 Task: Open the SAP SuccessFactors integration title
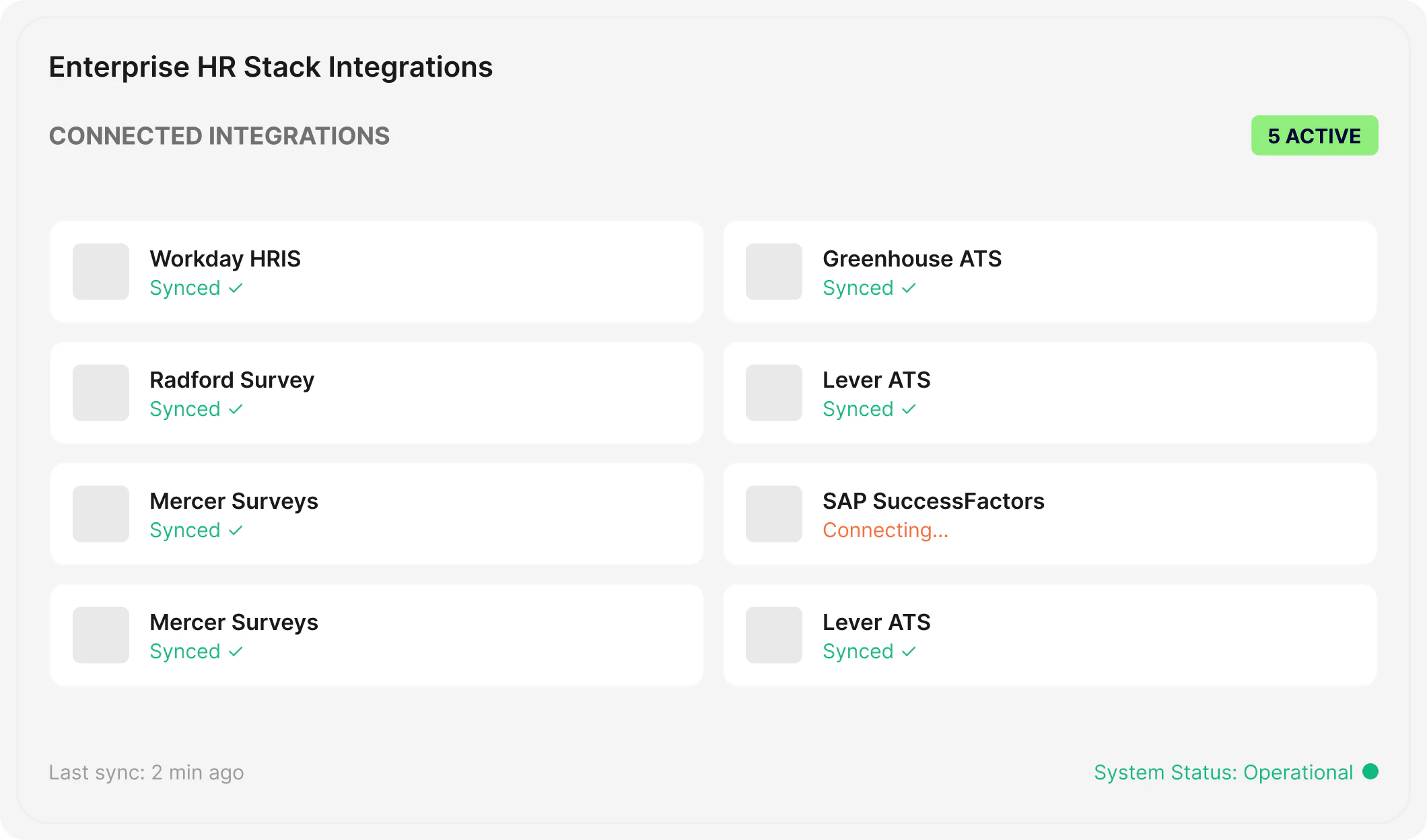[x=934, y=501]
